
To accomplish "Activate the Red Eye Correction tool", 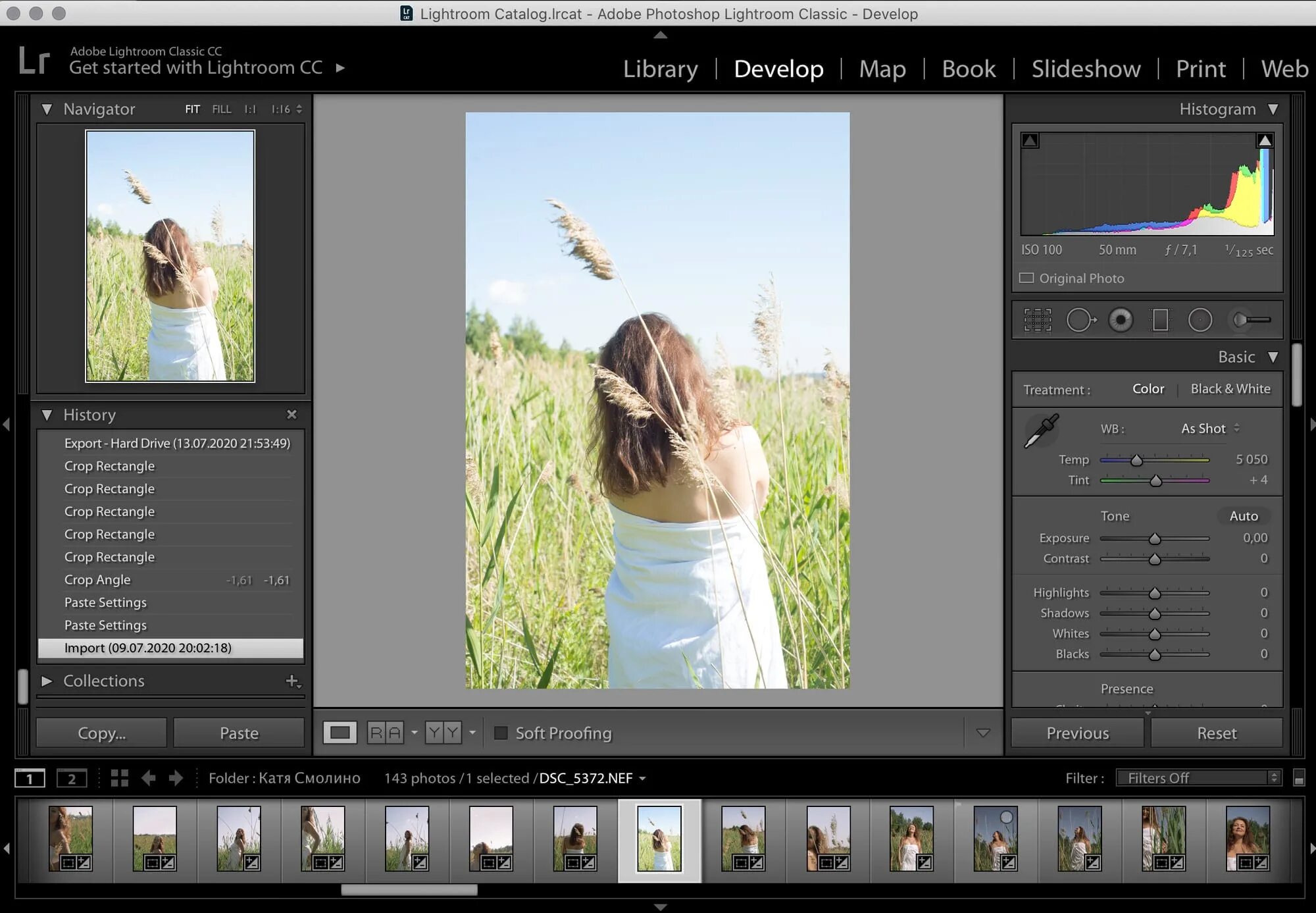I will pyautogui.click(x=1121, y=321).
